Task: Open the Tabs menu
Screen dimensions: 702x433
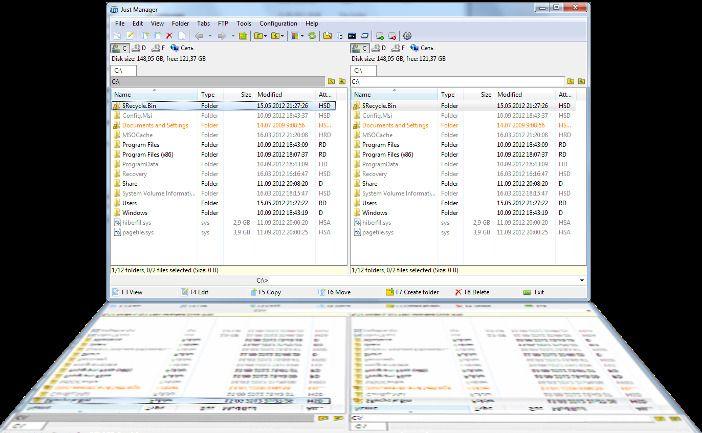Action: (x=203, y=23)
